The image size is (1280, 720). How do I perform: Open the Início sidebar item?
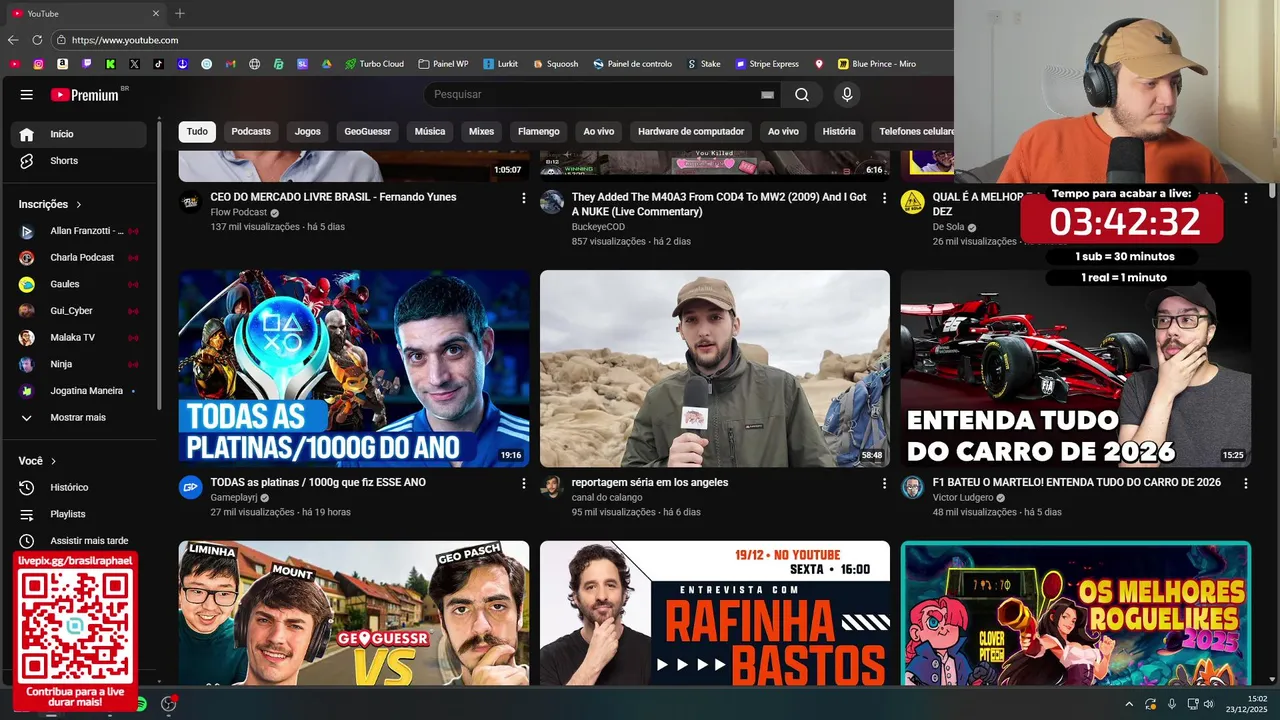[x=79, y=134]
